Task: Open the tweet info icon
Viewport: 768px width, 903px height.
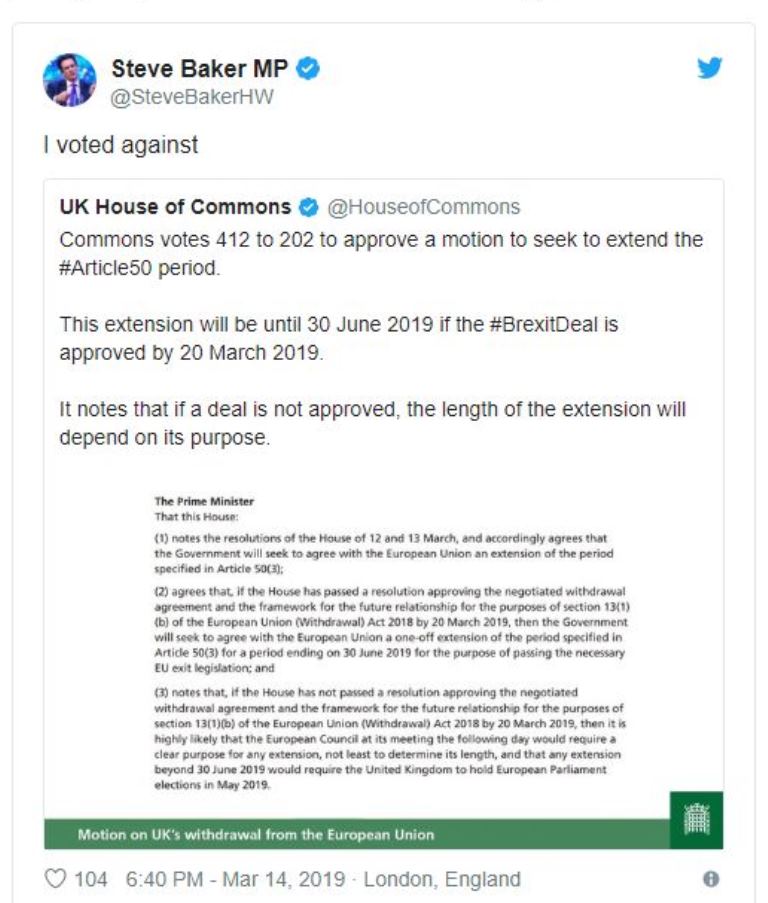Action: click(711, 879)
